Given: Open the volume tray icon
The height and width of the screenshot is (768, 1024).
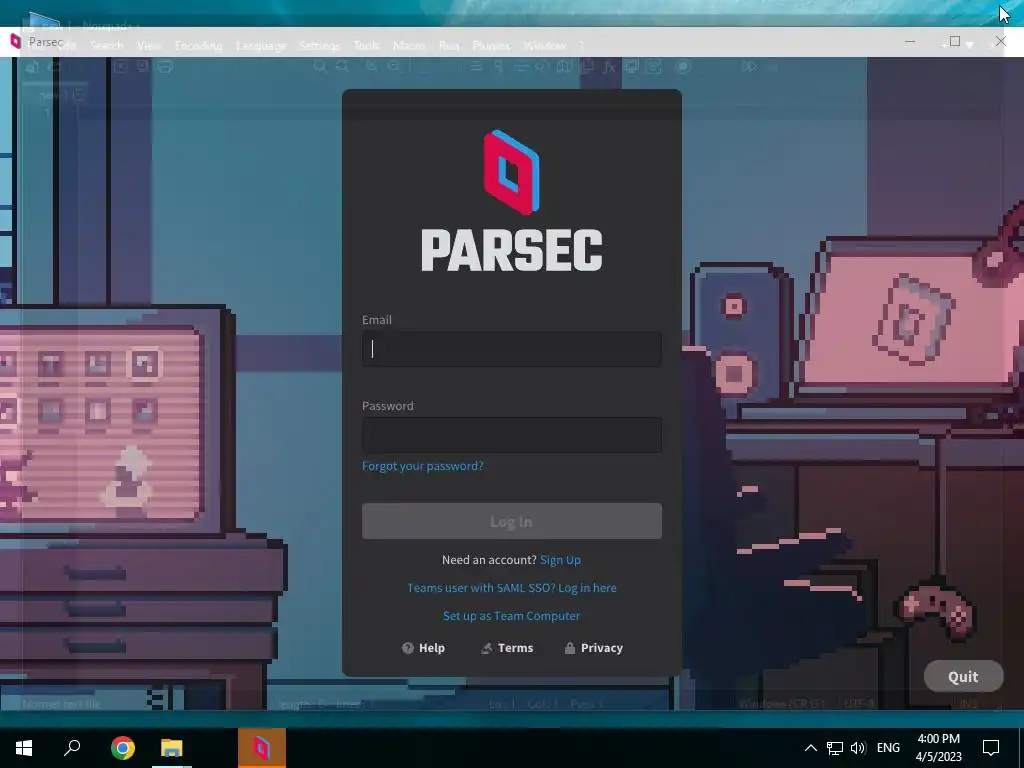Looking at the screenshot, I should (858, 748).
